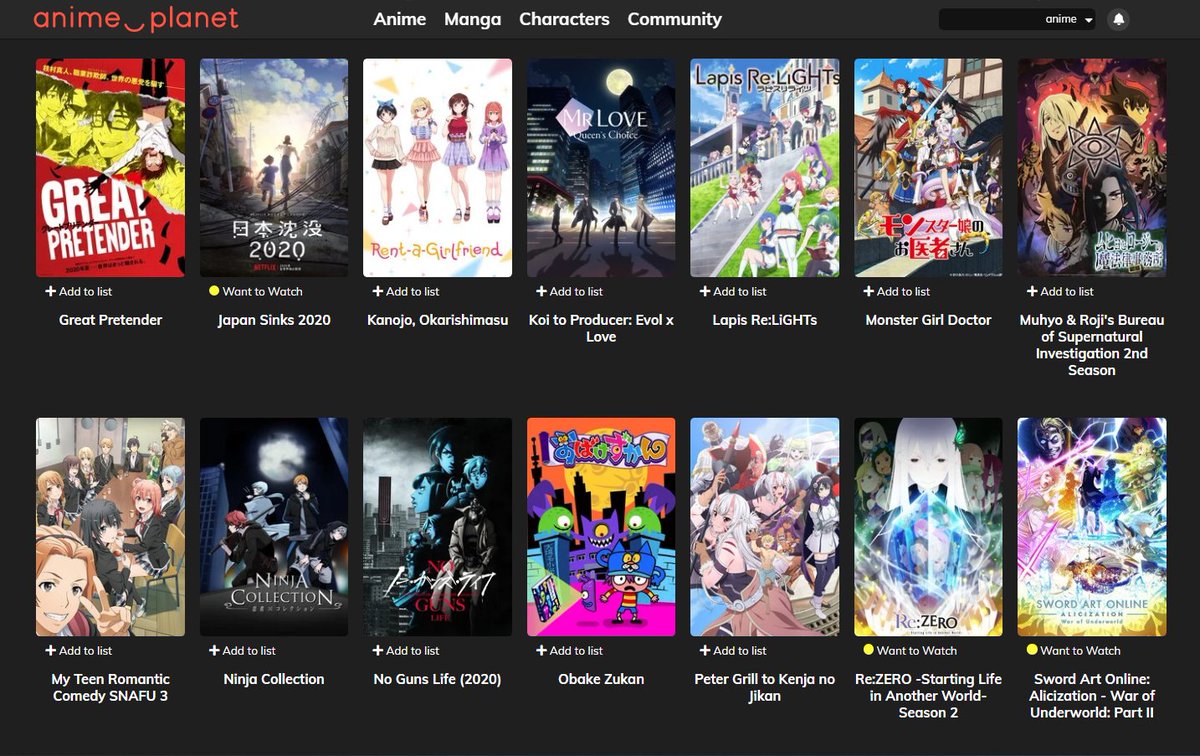Click the Lapis Re:LiGHTs title link

pyautogui.click(x=765, y=320)
